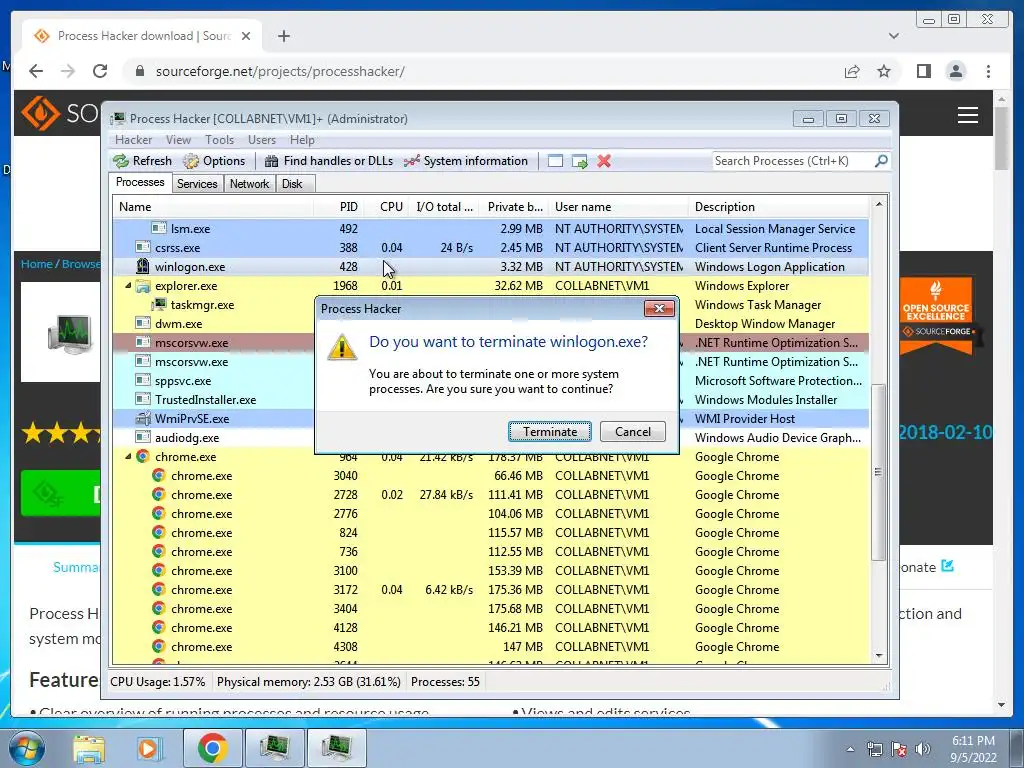Open Chrome three-dot menu

pos(988,71)
